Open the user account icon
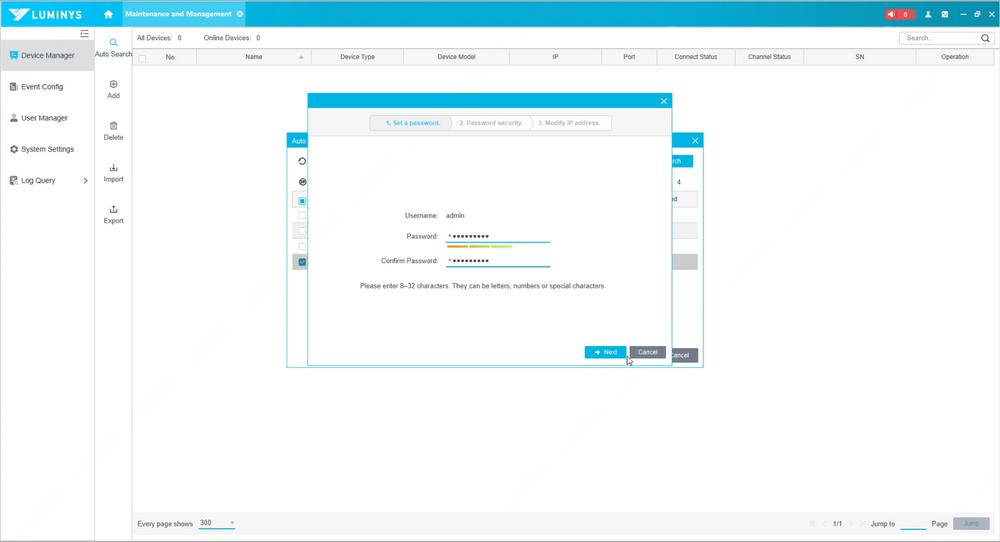The width and height of the screenshot is (1000, 542). coord(928,14)
